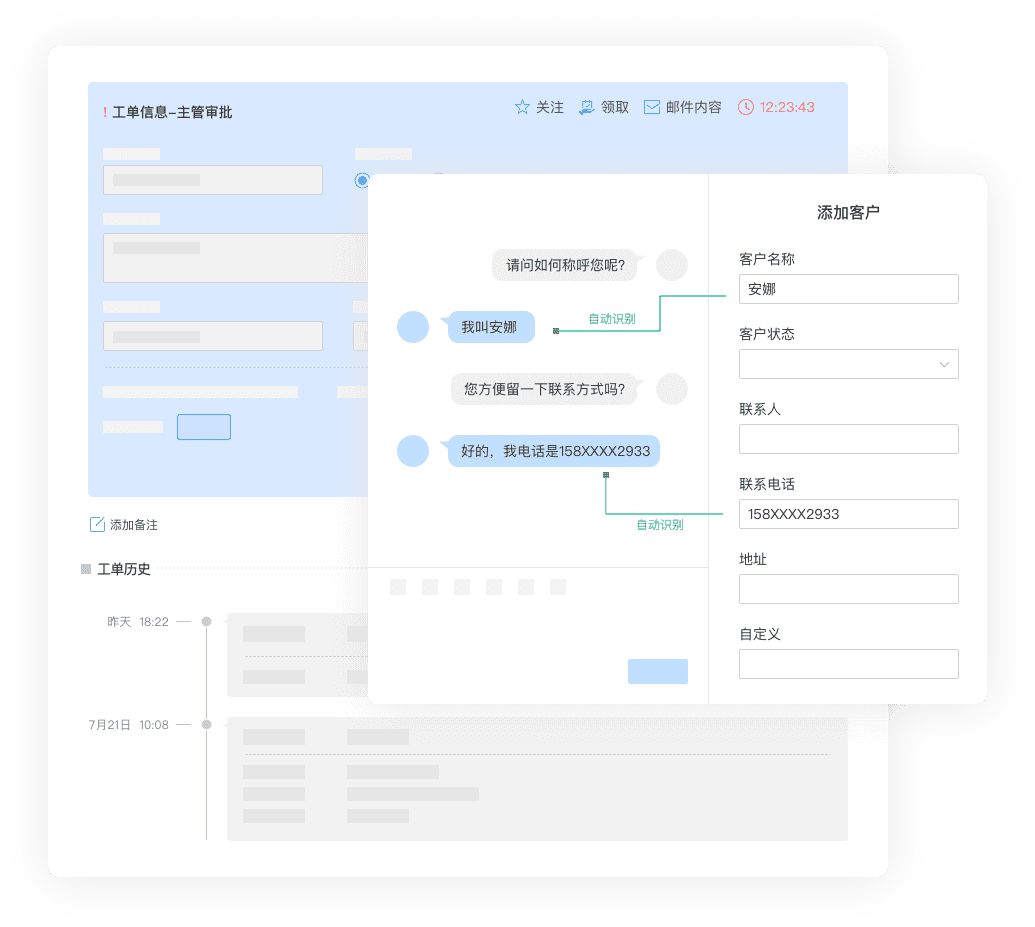Click the first gray input in ticket form
1035x927 pixels.
[x=213, y=180]
